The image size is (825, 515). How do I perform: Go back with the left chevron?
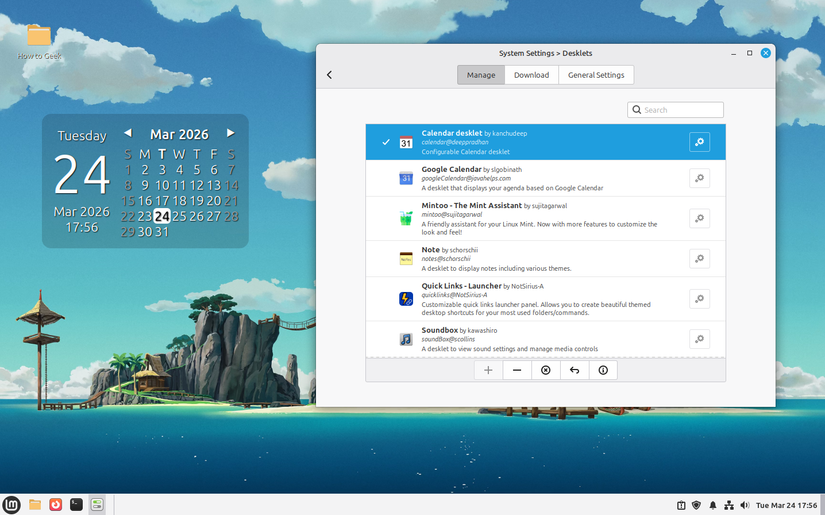click(329, 75)
